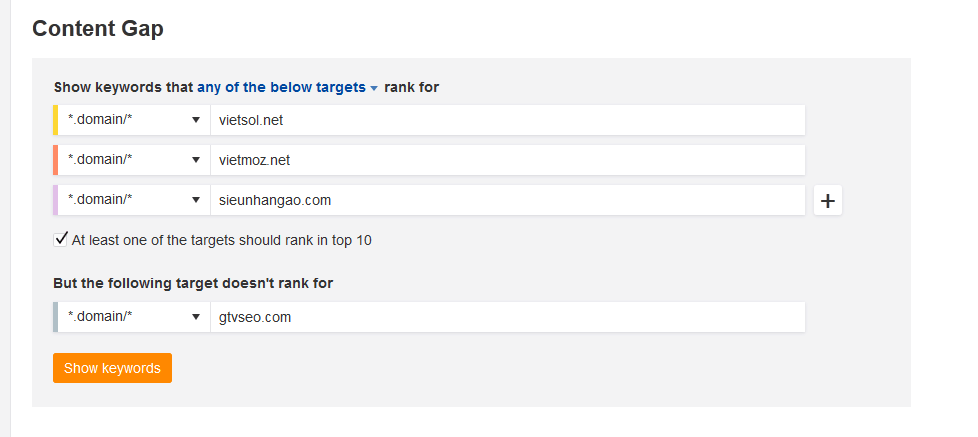This screenshot has width=978, height=437.
Task: Open the mode dropdown beside sieunhangao.com
Action: [x=134, y=200]
